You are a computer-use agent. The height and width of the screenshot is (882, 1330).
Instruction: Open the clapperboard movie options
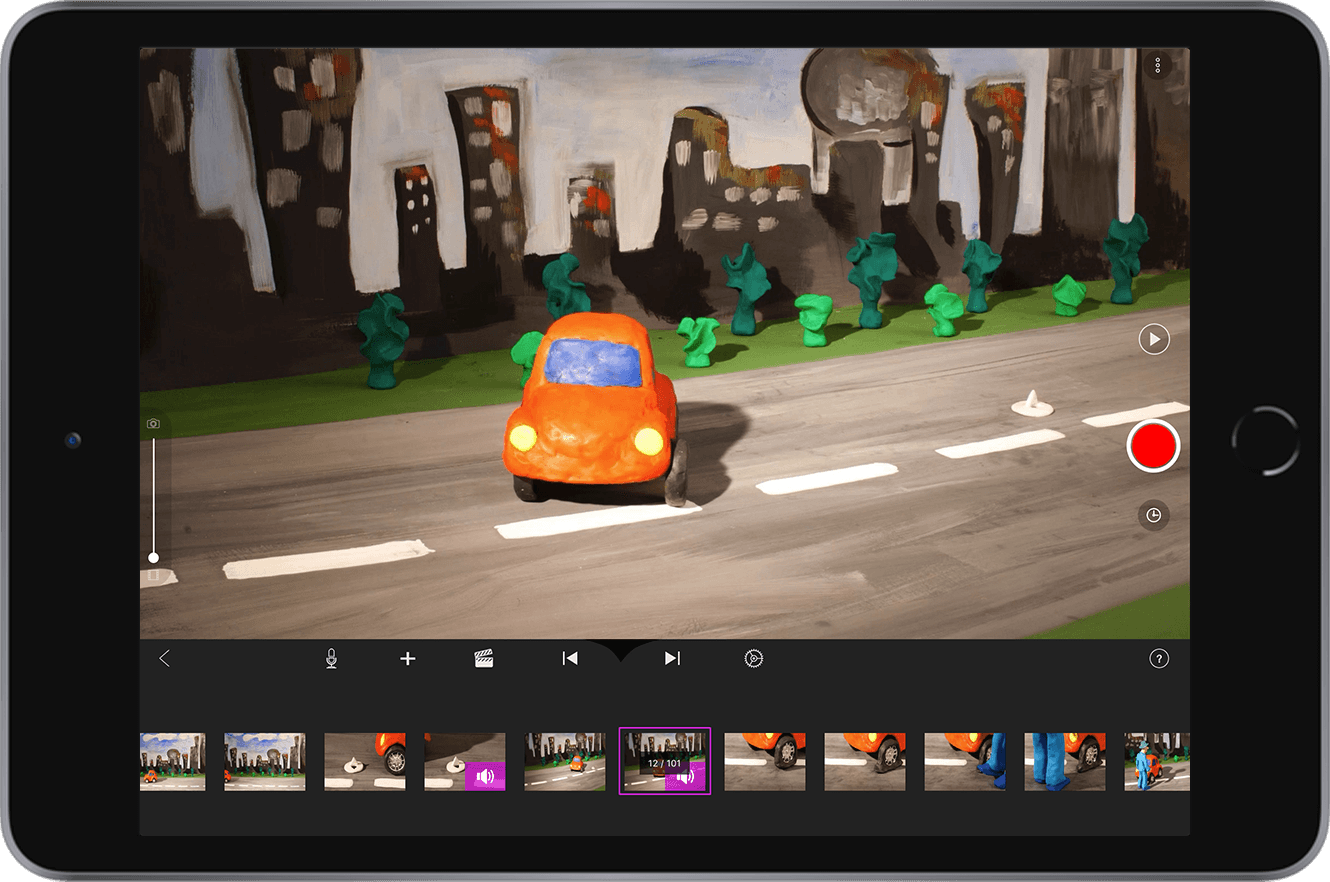(484, 658)
